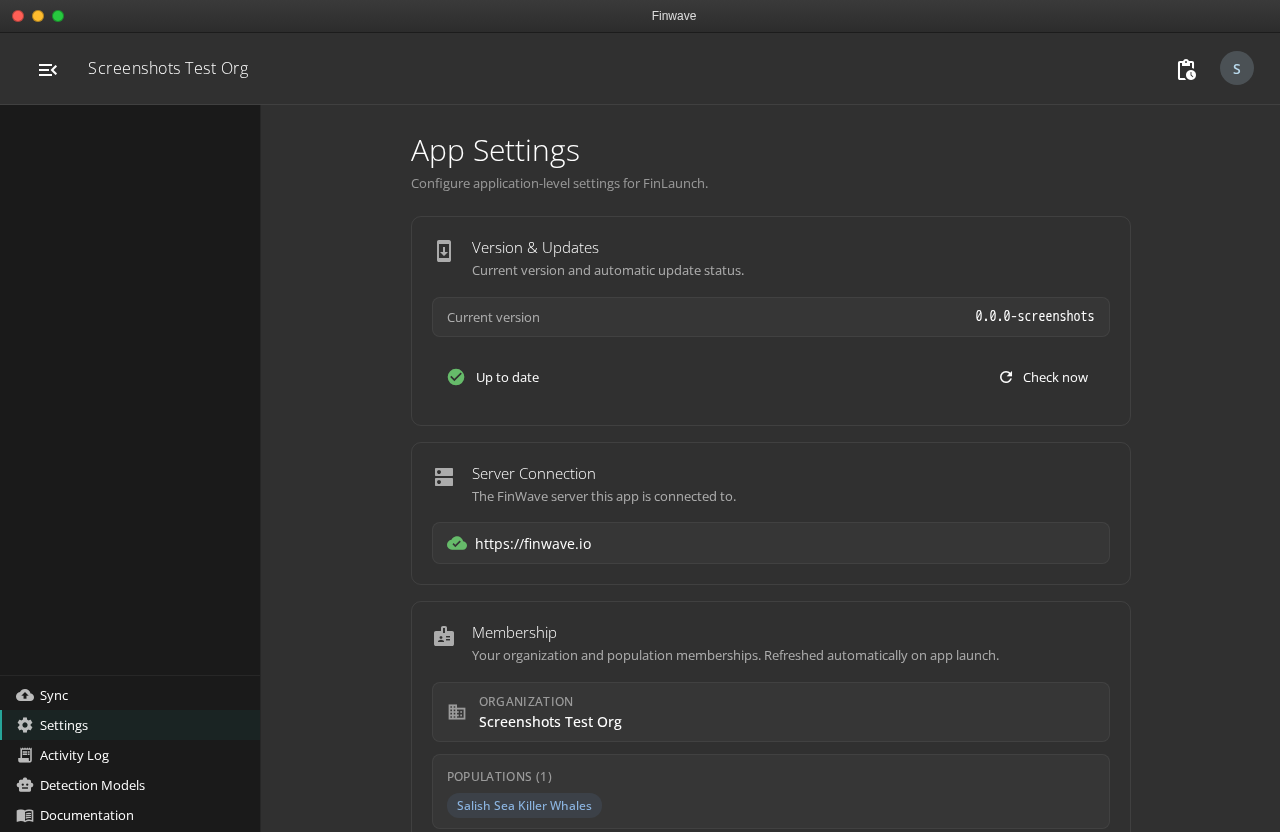Click the organization building icon
1280x832 pixels.
457,712
